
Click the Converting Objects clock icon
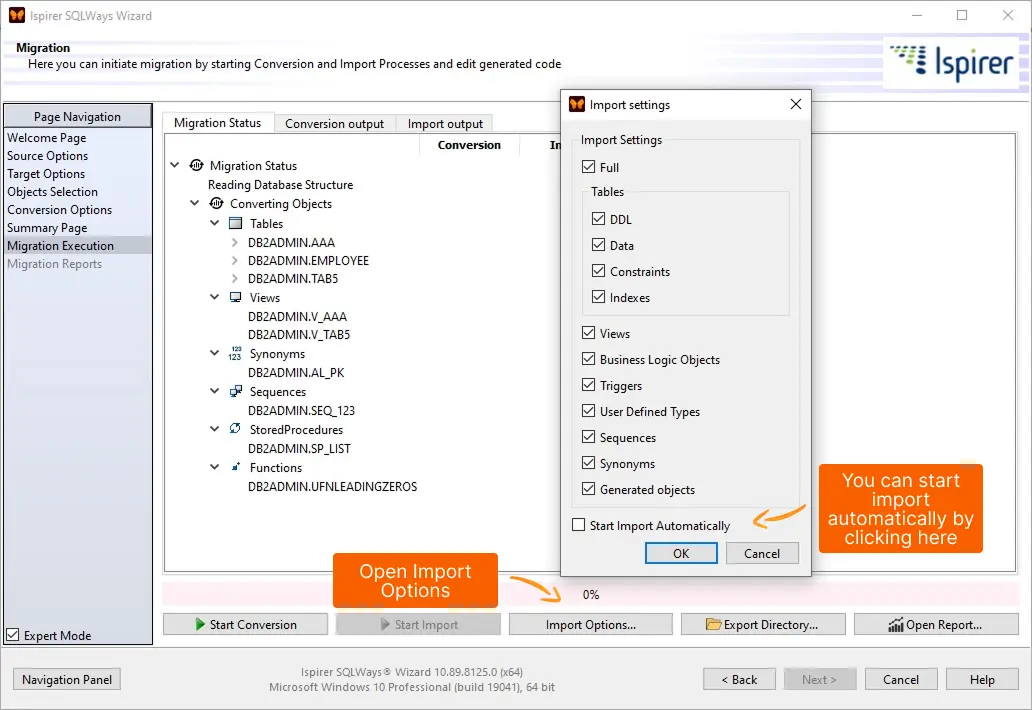pos(216,203)
